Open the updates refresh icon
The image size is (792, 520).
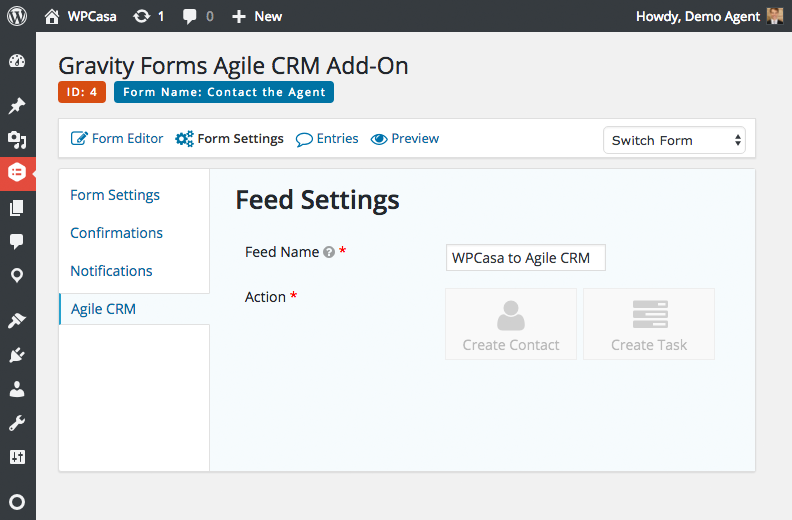tap(141, 17)
